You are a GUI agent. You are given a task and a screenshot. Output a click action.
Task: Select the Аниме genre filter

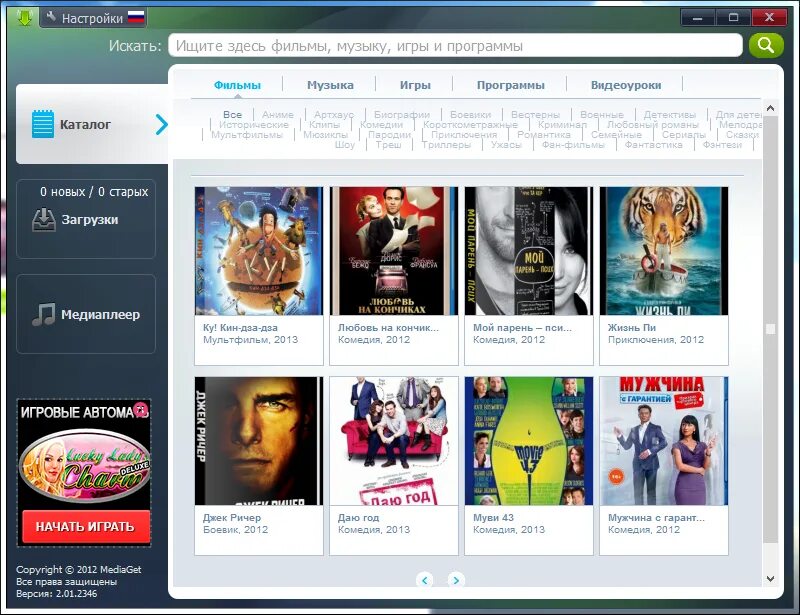[x=278, y=115]
